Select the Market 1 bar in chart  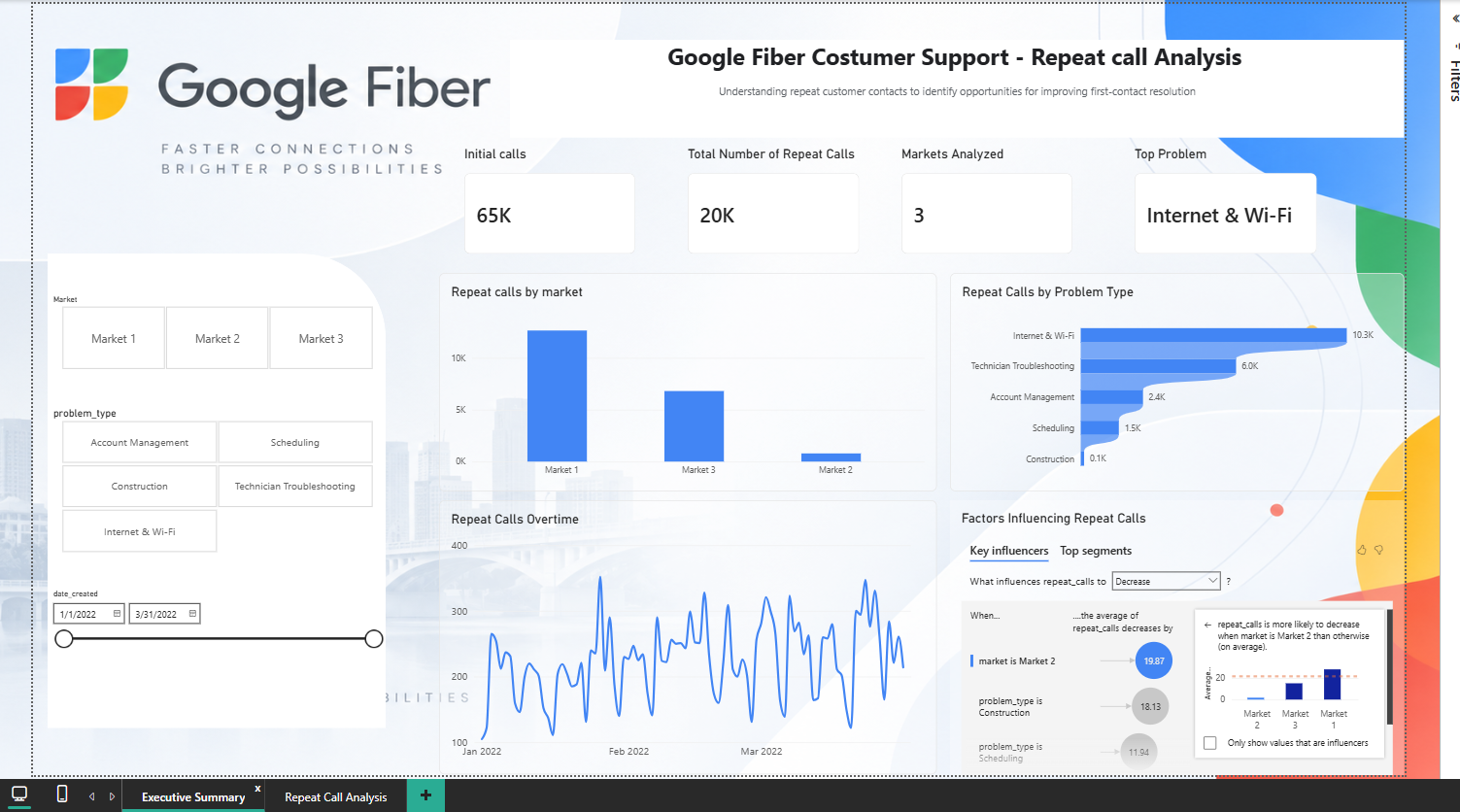click(x=558, y=396)
